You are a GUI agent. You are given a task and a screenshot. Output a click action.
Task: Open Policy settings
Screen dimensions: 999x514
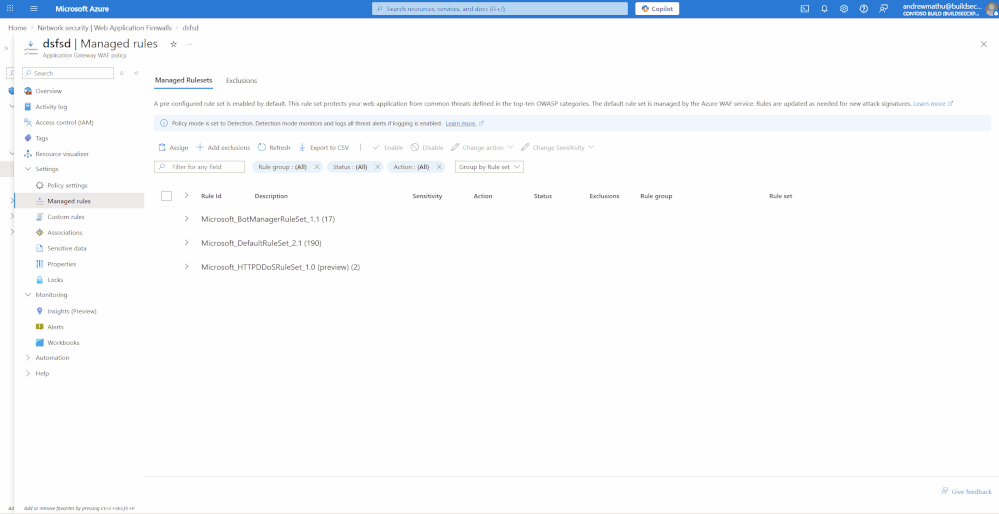67,185
